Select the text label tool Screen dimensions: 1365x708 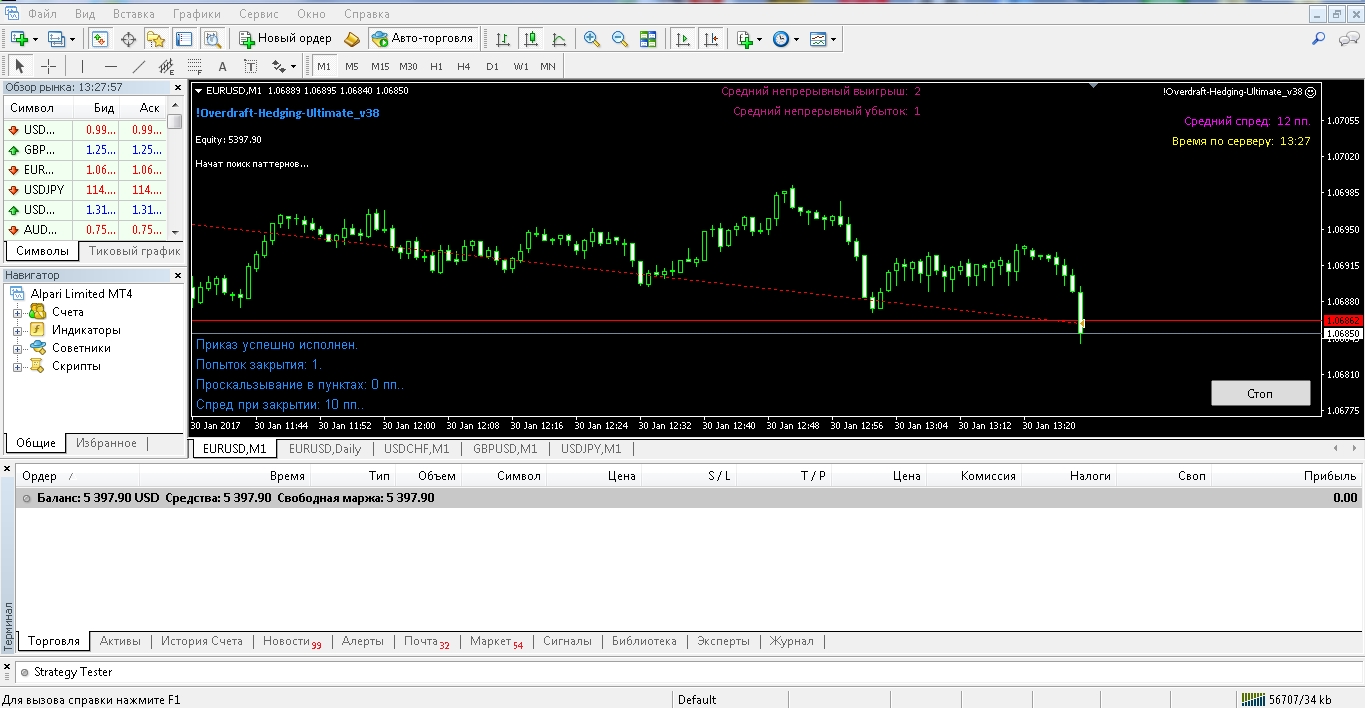tap(251, 66)
